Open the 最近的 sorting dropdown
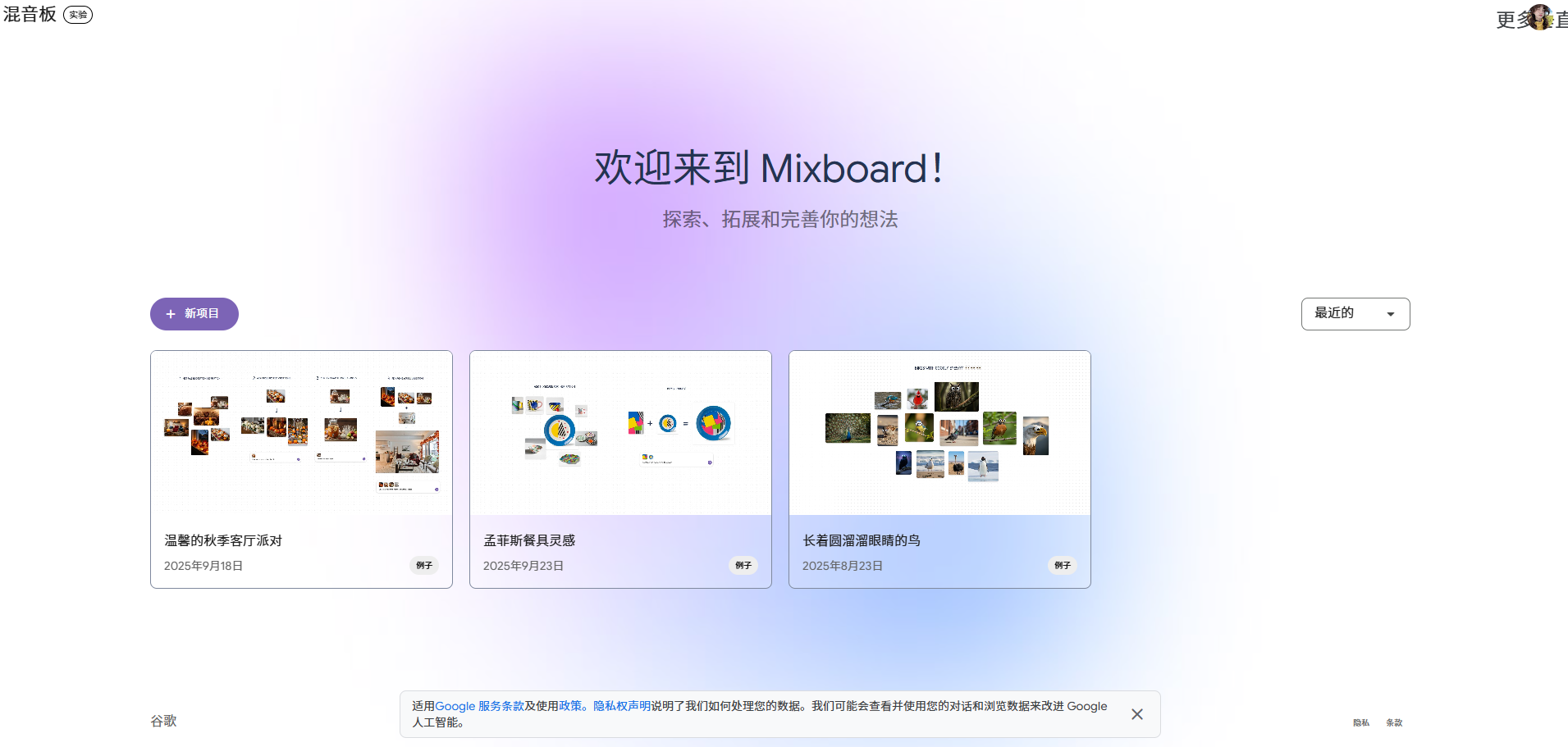 click(1355, 313)
